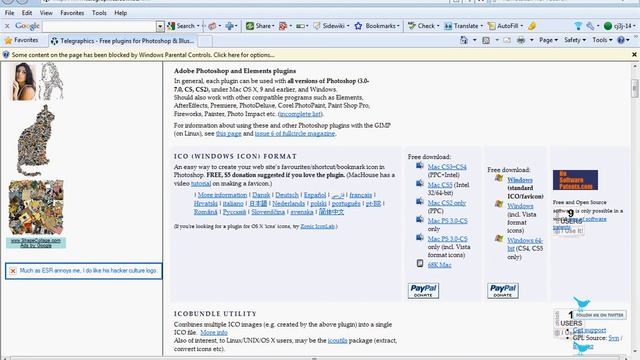This screenshot has height=360, width=640.
Task: Select the Telegraphics tab
Action: (122, 41)
